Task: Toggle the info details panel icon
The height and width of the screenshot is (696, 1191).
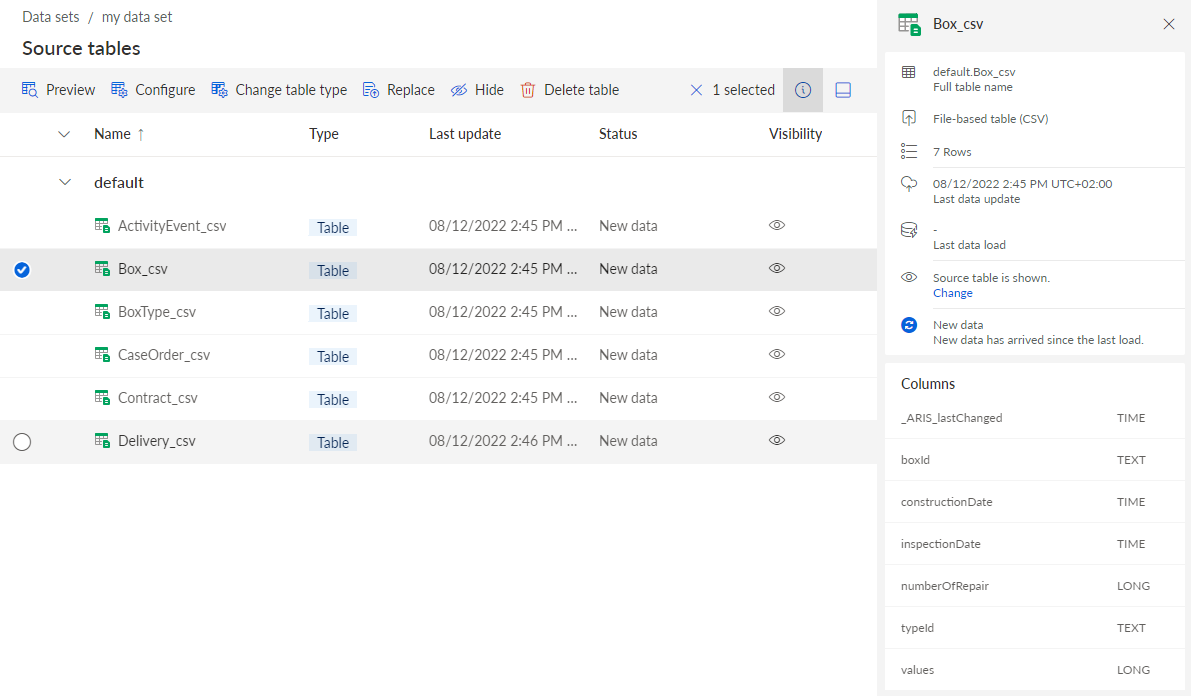Action: click(x=803, y=90)
